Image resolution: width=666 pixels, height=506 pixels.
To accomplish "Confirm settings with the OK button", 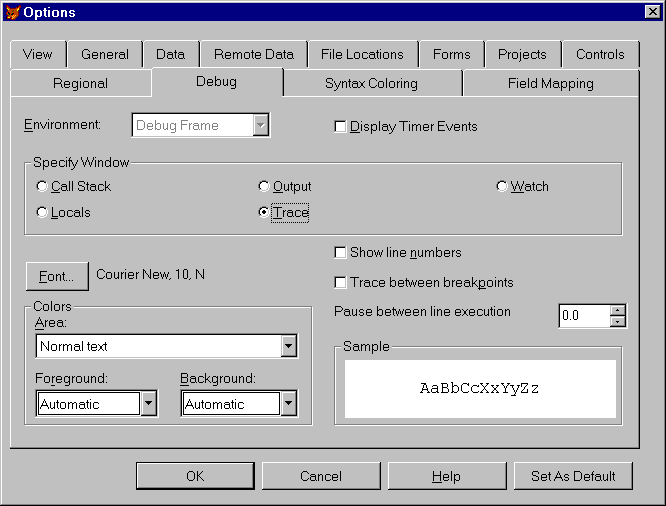I will [195, 476].
